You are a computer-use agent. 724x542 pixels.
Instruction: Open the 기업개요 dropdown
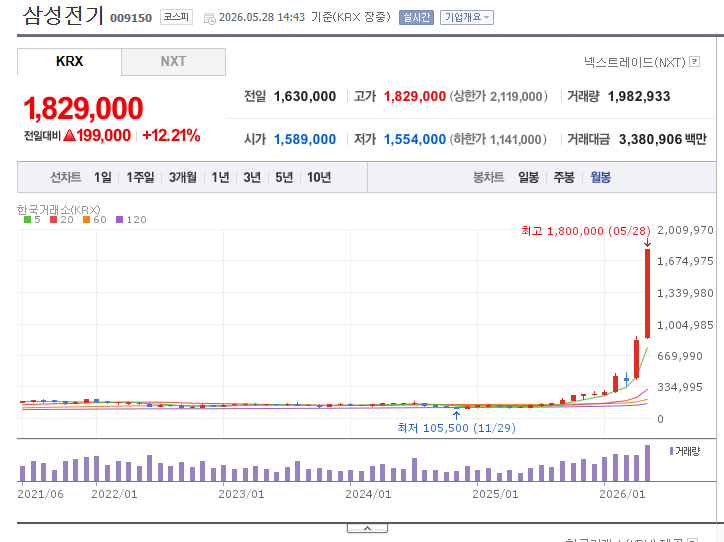[x=466, y=18]
